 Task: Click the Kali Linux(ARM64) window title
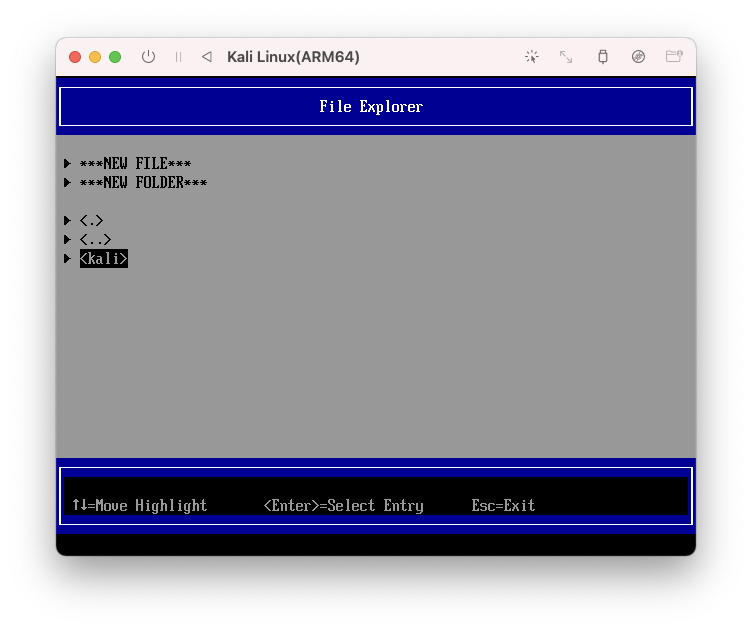[293, 57]
